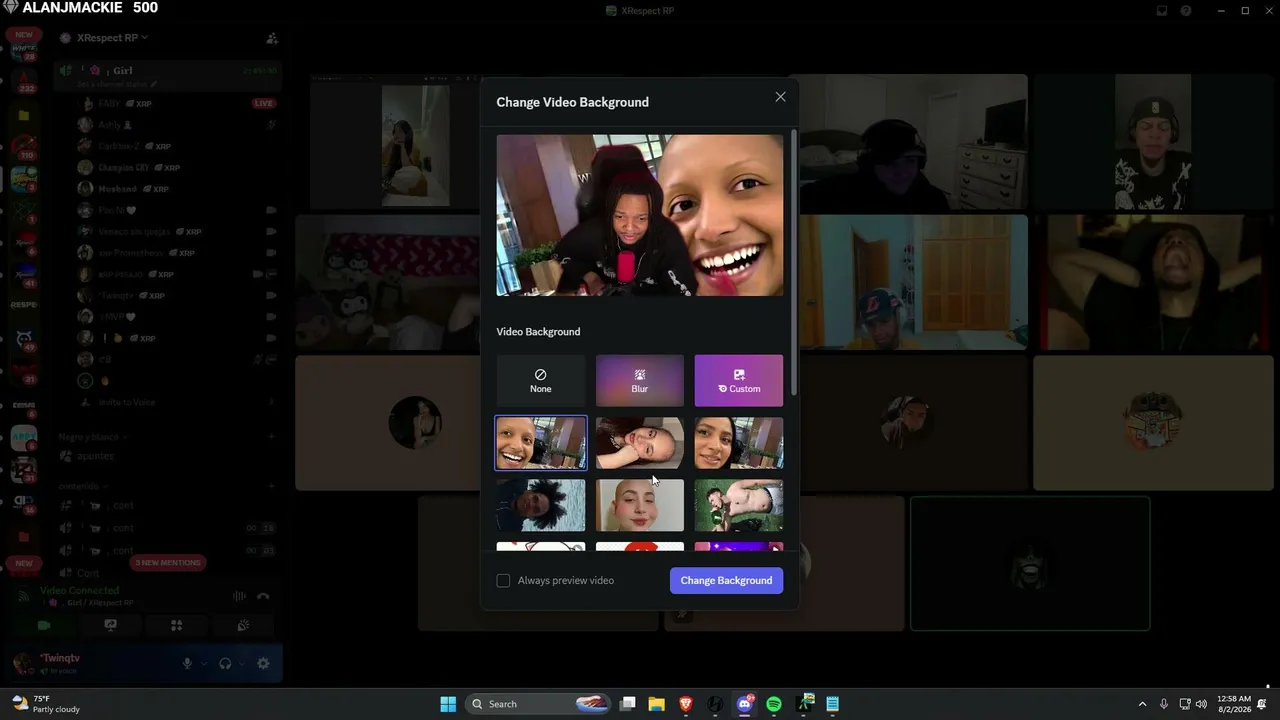Click the Discord taskbar icon
The height and width of the screenshot is (720, 1280).
[745, 704]
